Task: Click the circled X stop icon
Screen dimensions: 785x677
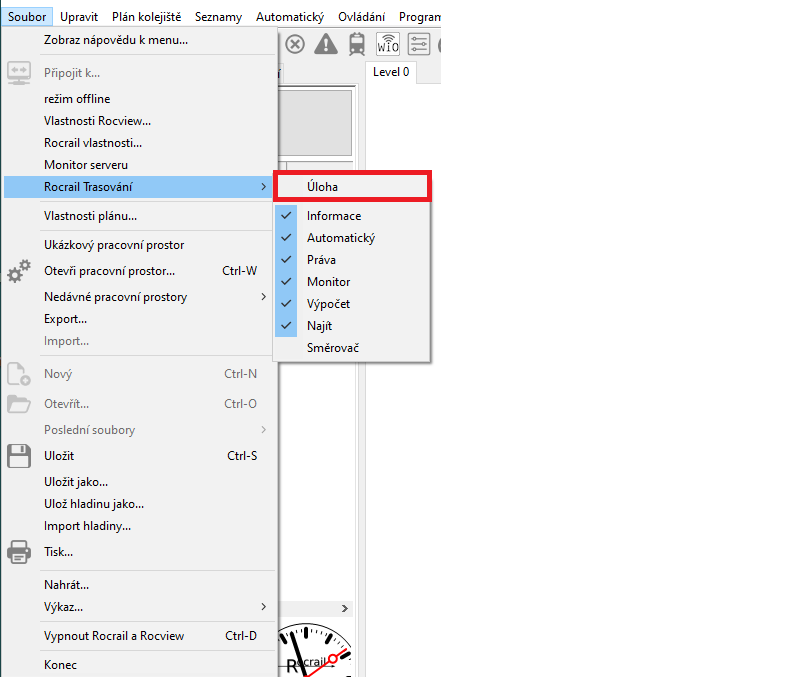Action: coord(295,45)
